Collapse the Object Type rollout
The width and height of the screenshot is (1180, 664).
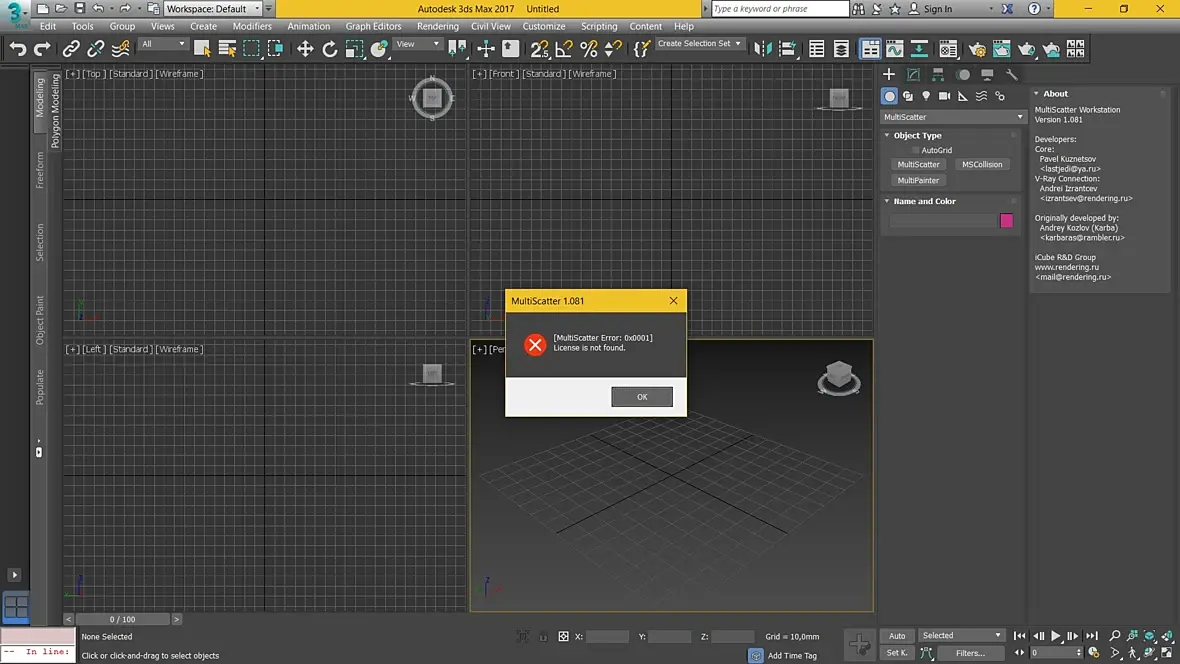point(917,135)
